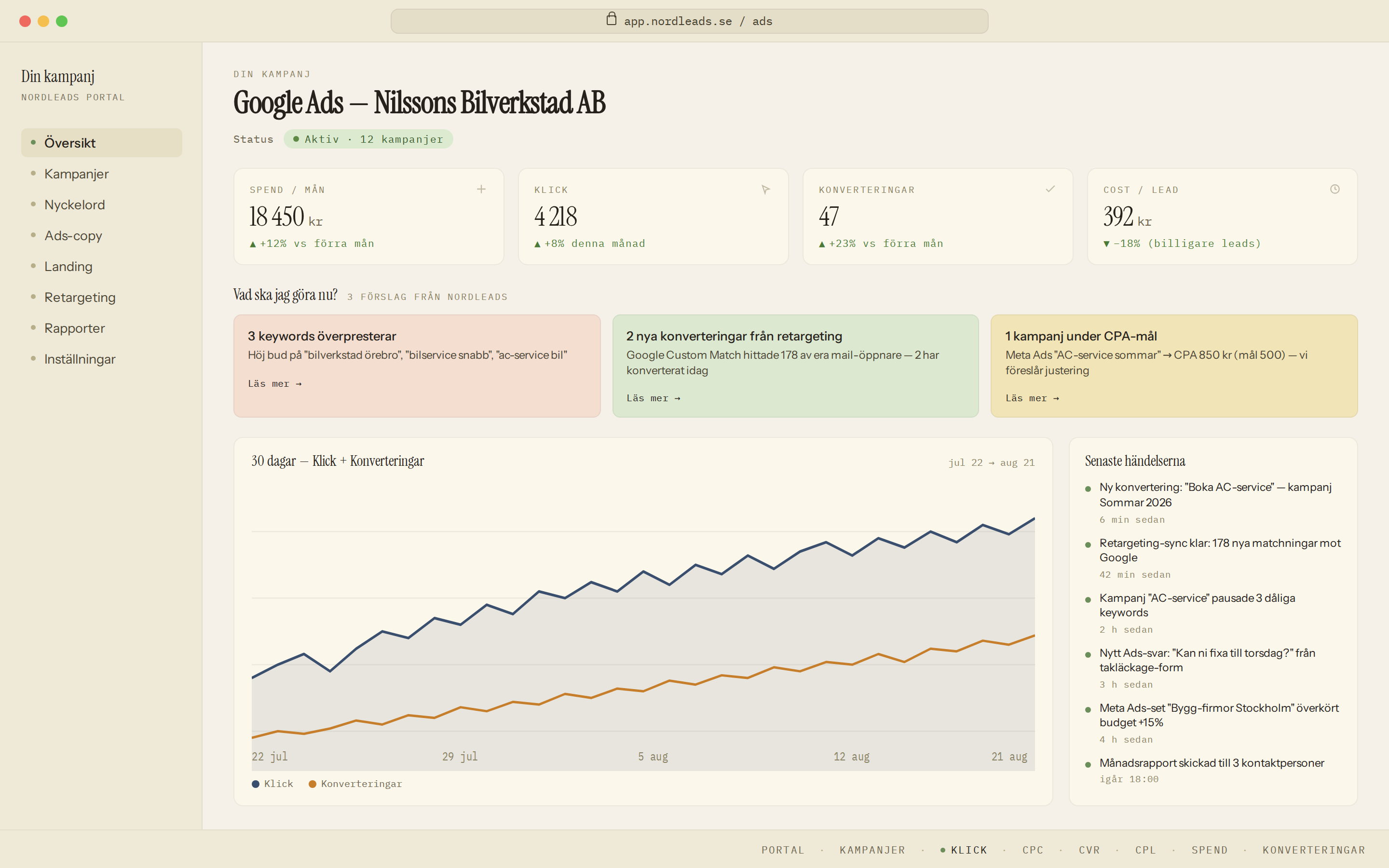Open the Översikt sidebar item
This screenshot has height=868, width=1389.
coord(102,142)
